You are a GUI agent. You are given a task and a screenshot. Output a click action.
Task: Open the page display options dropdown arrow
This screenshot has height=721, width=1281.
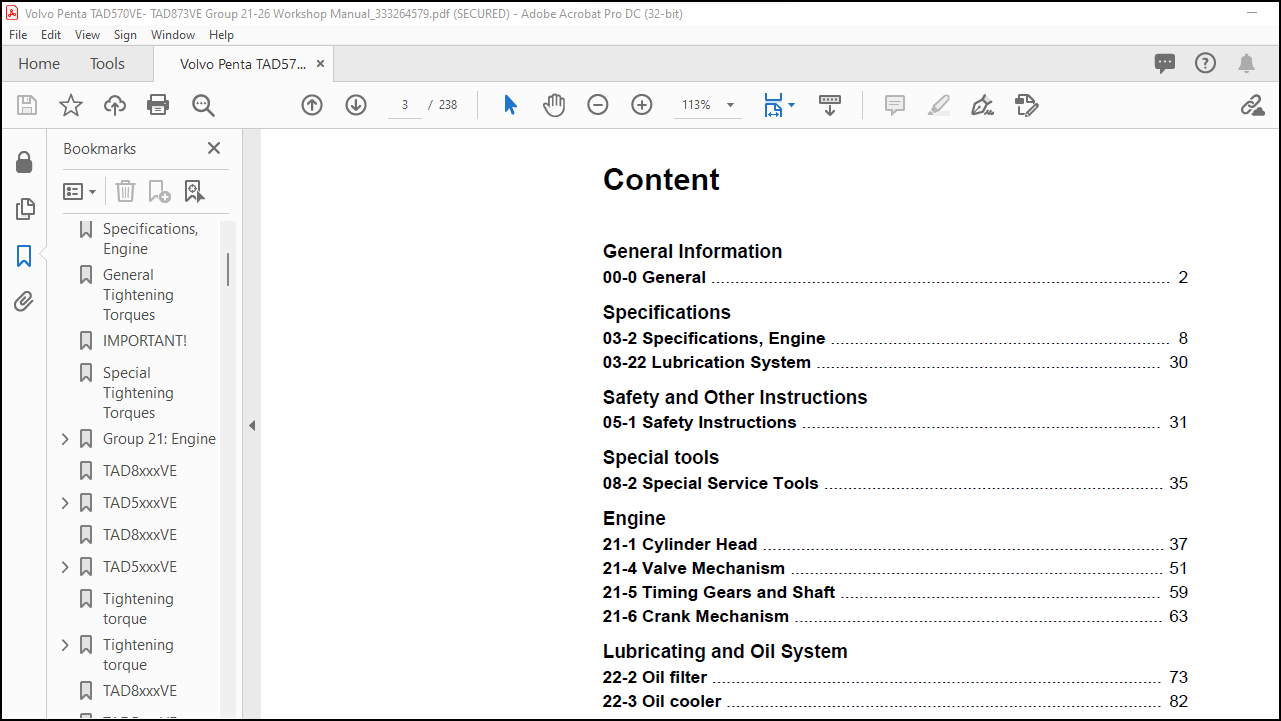click(791, 105)
